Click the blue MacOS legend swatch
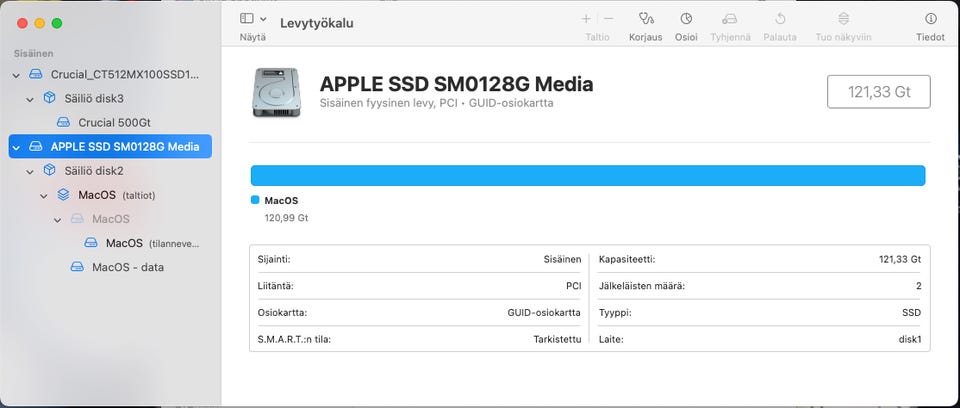The width and height of the screenshot is (960, 408). point(255,200)
